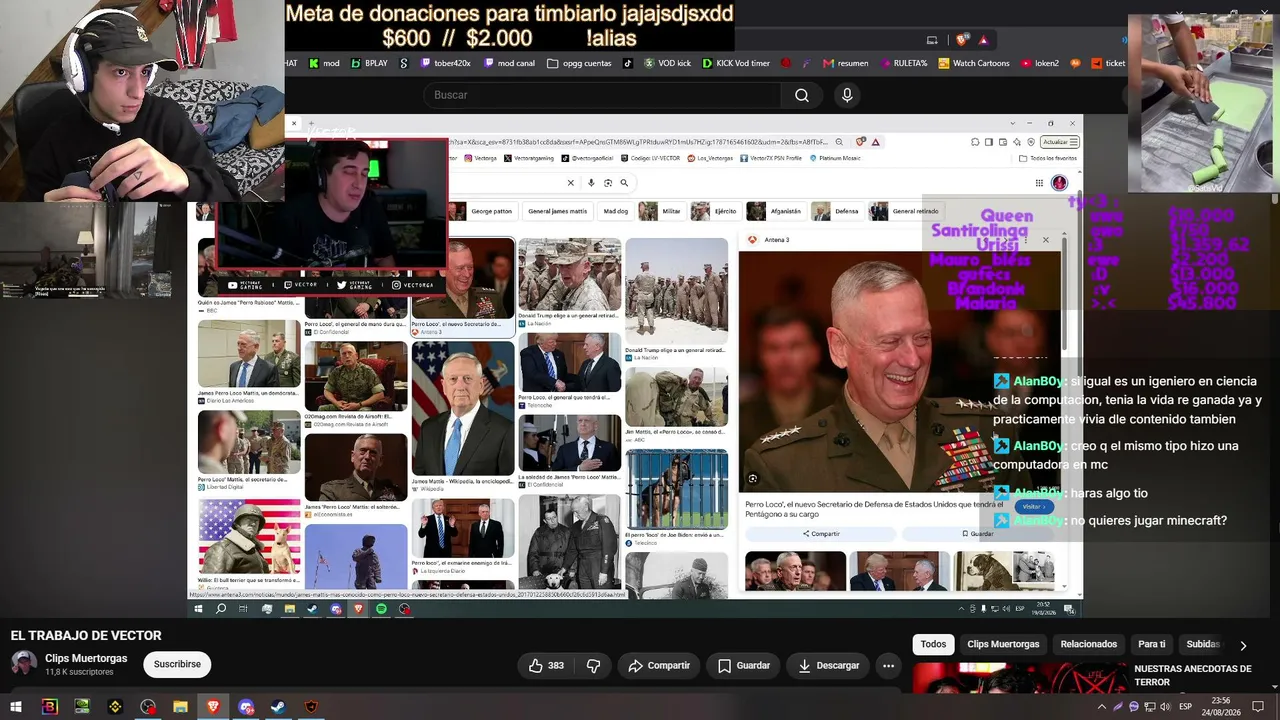This screenshot has height=720, width=1280.
Task: Save the video with the 'Guardar' button
Action: point(743,665)
